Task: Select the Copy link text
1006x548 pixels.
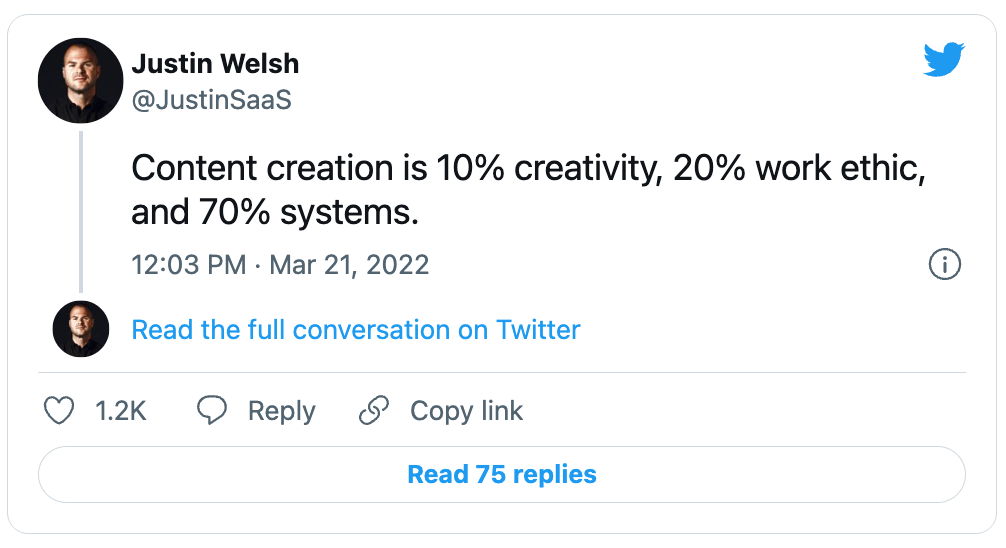Action: (x=466, y=411)
